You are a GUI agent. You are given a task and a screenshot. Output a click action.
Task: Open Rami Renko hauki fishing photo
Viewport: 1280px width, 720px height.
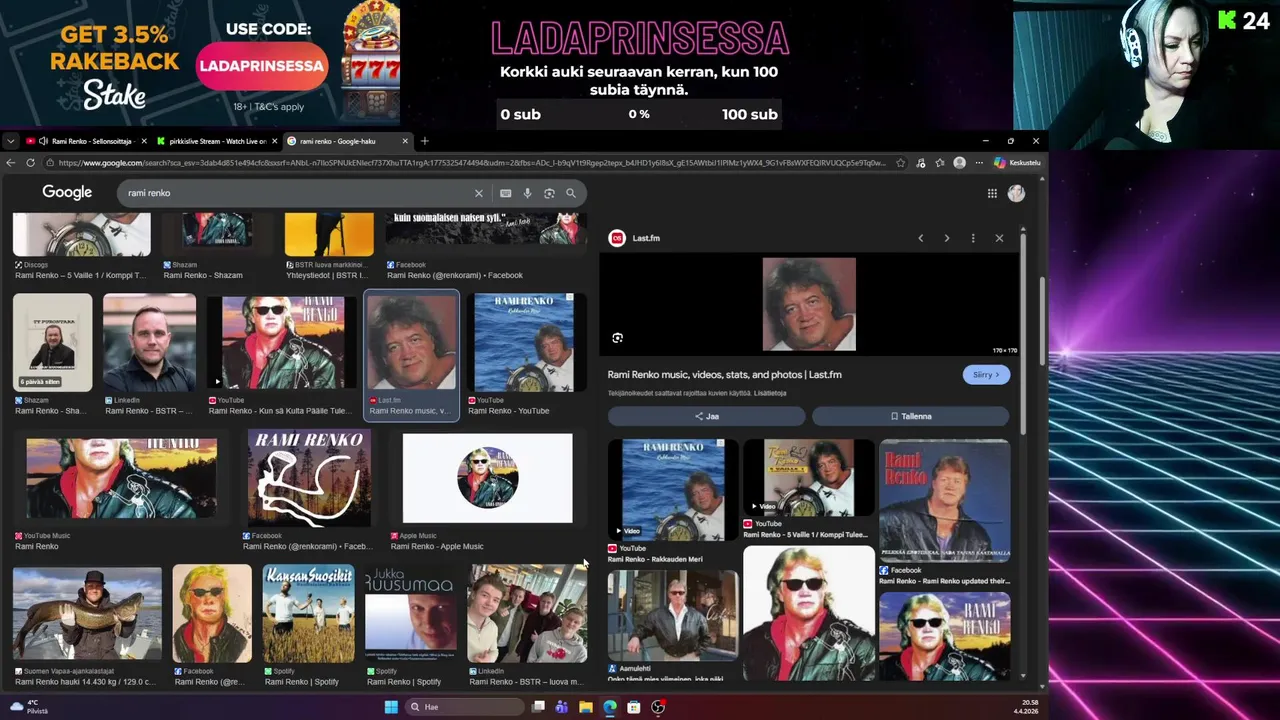click(x=87, y=615)
